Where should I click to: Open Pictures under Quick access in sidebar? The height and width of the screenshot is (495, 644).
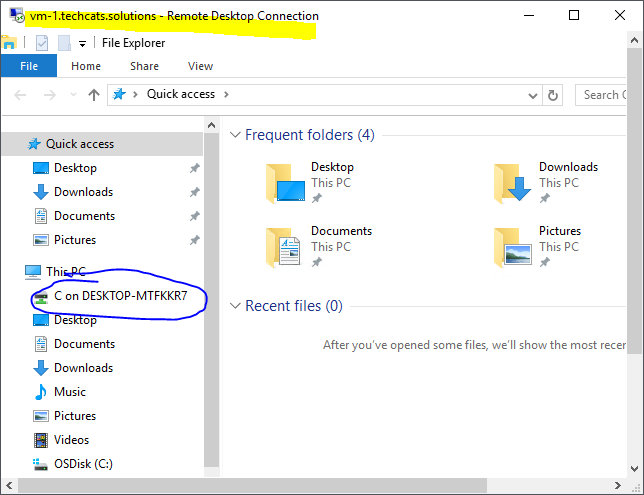[x=75, y=240]
